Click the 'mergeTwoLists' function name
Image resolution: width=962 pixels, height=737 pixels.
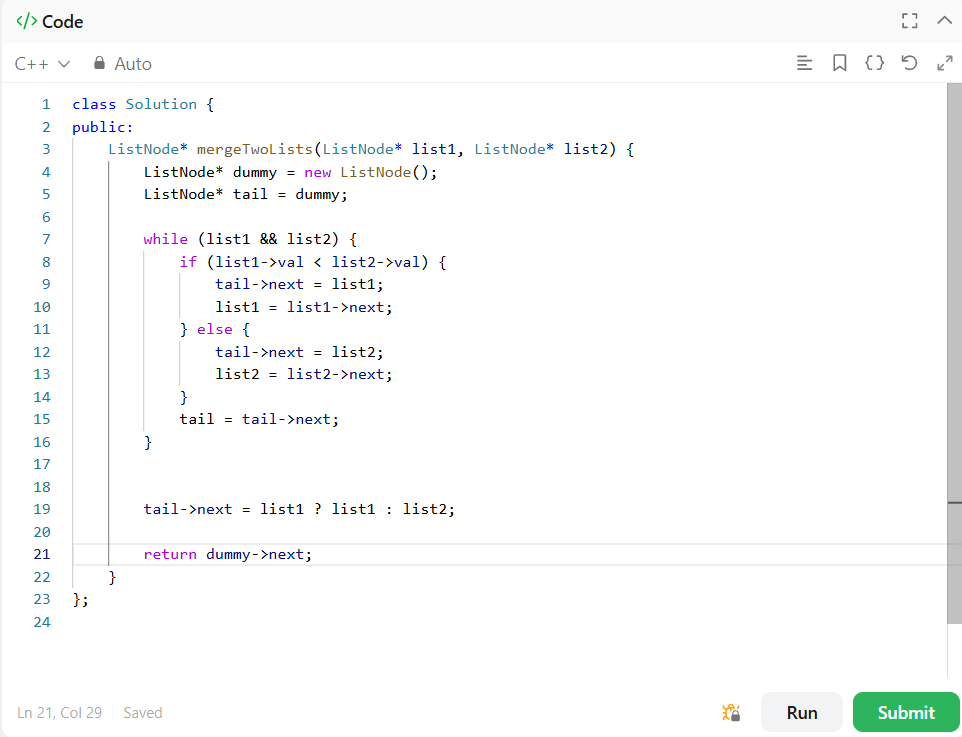[255, 149]
